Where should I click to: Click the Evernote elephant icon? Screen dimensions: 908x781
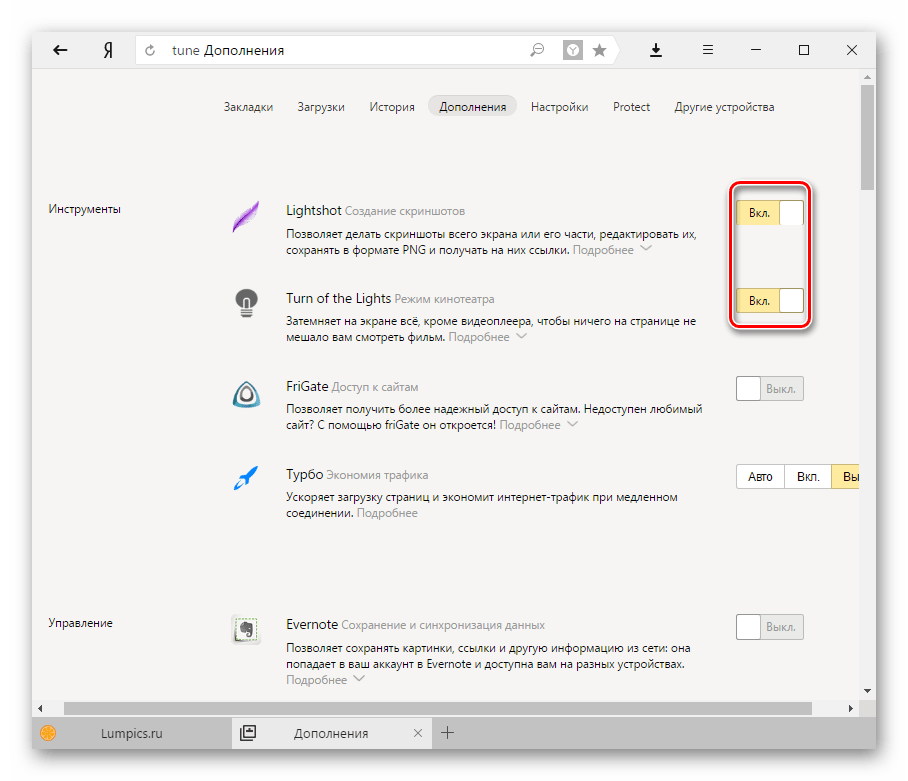246,629
